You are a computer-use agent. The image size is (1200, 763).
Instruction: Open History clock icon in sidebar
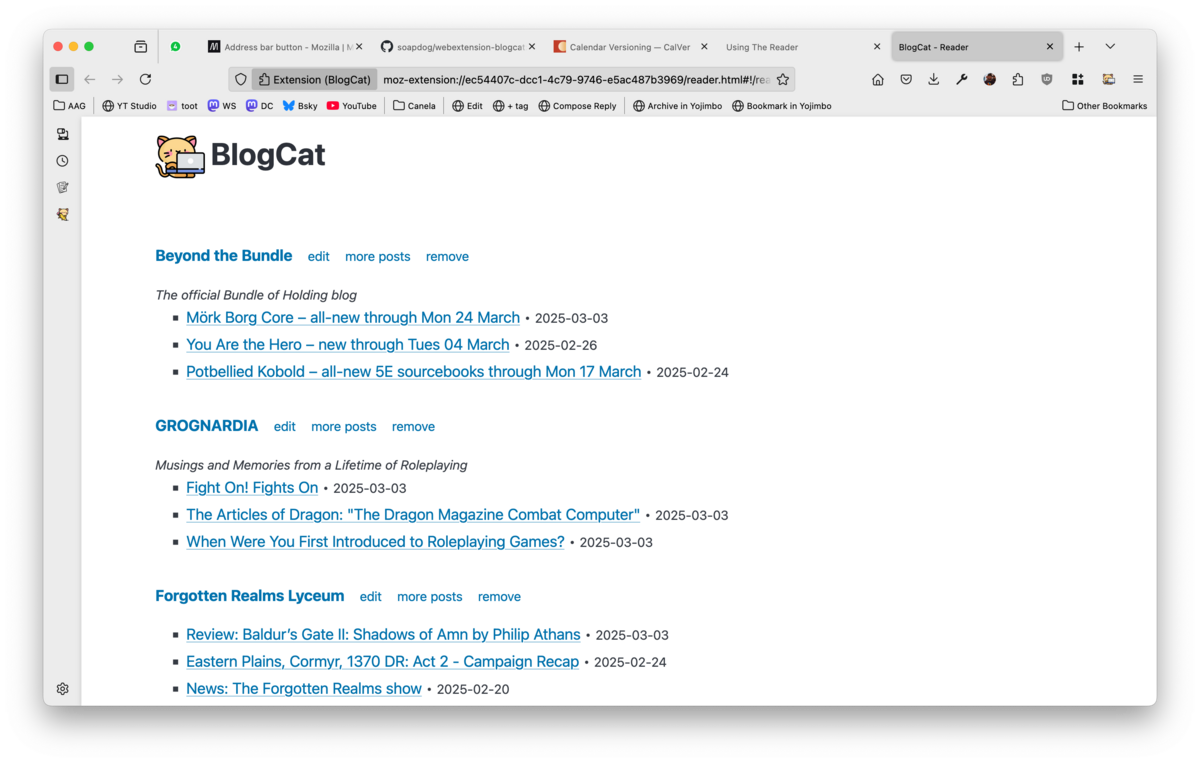62,161
